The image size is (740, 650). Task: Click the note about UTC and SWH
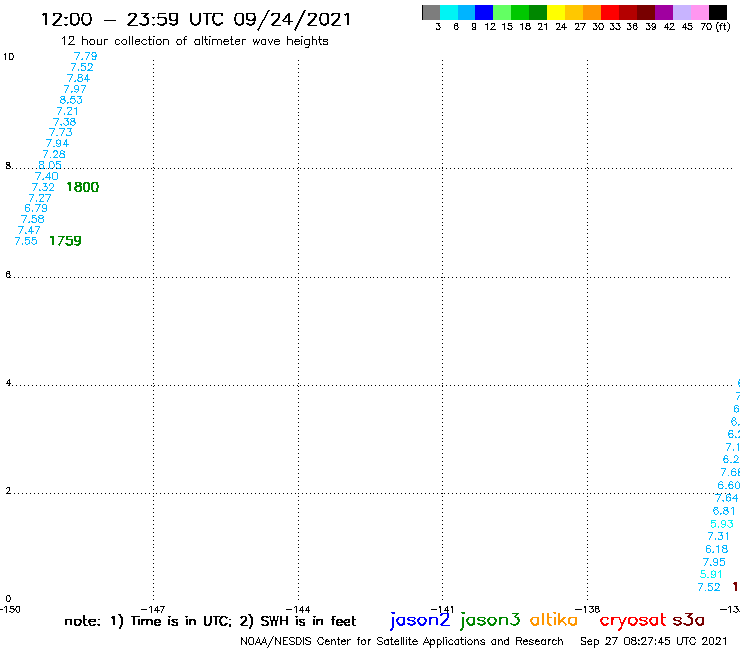(x=210, y=621)
